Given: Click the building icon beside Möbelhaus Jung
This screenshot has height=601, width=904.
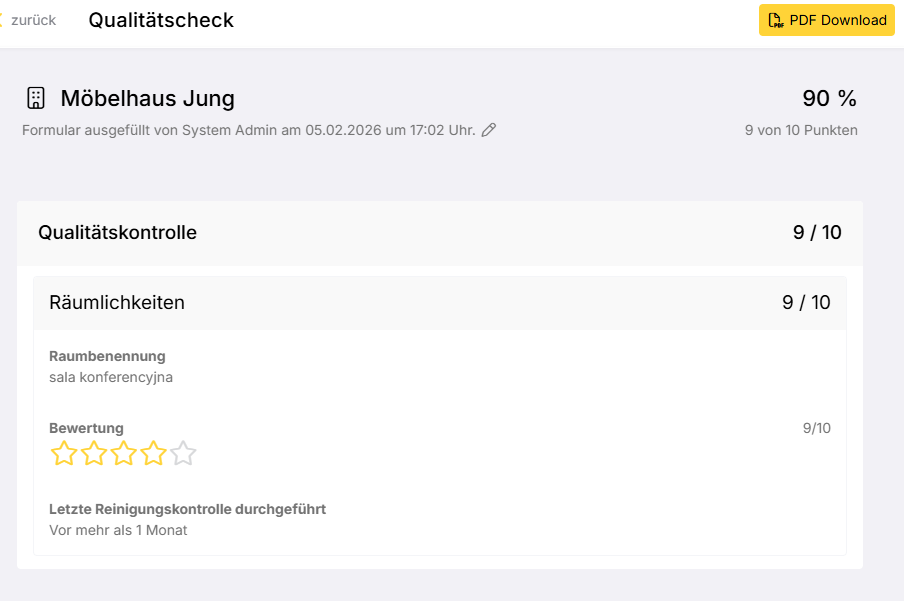Looking at the screenshot, I should (36, 98).
